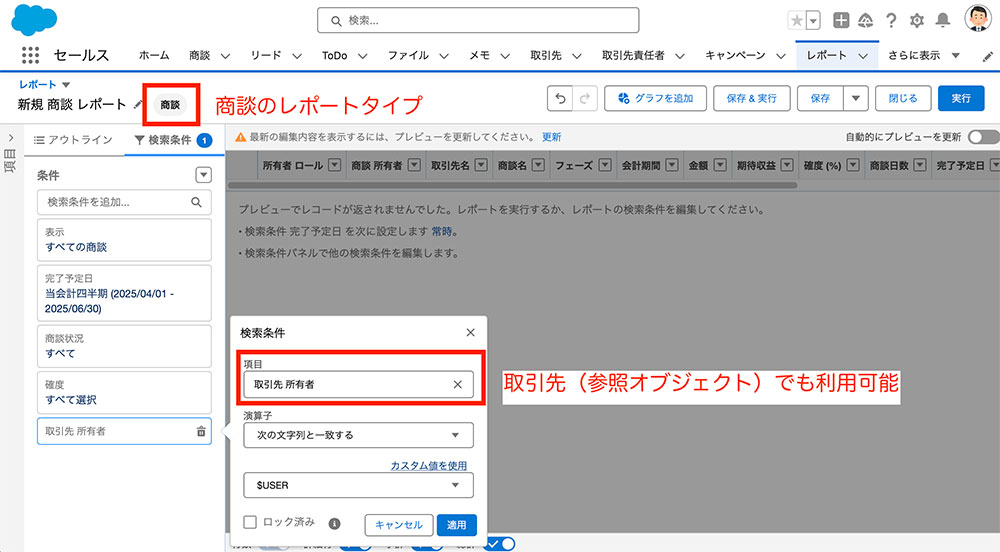Click the 更新 link in preview banner
The width and height of the screenshot is (1000, 552).
(552, 137)
